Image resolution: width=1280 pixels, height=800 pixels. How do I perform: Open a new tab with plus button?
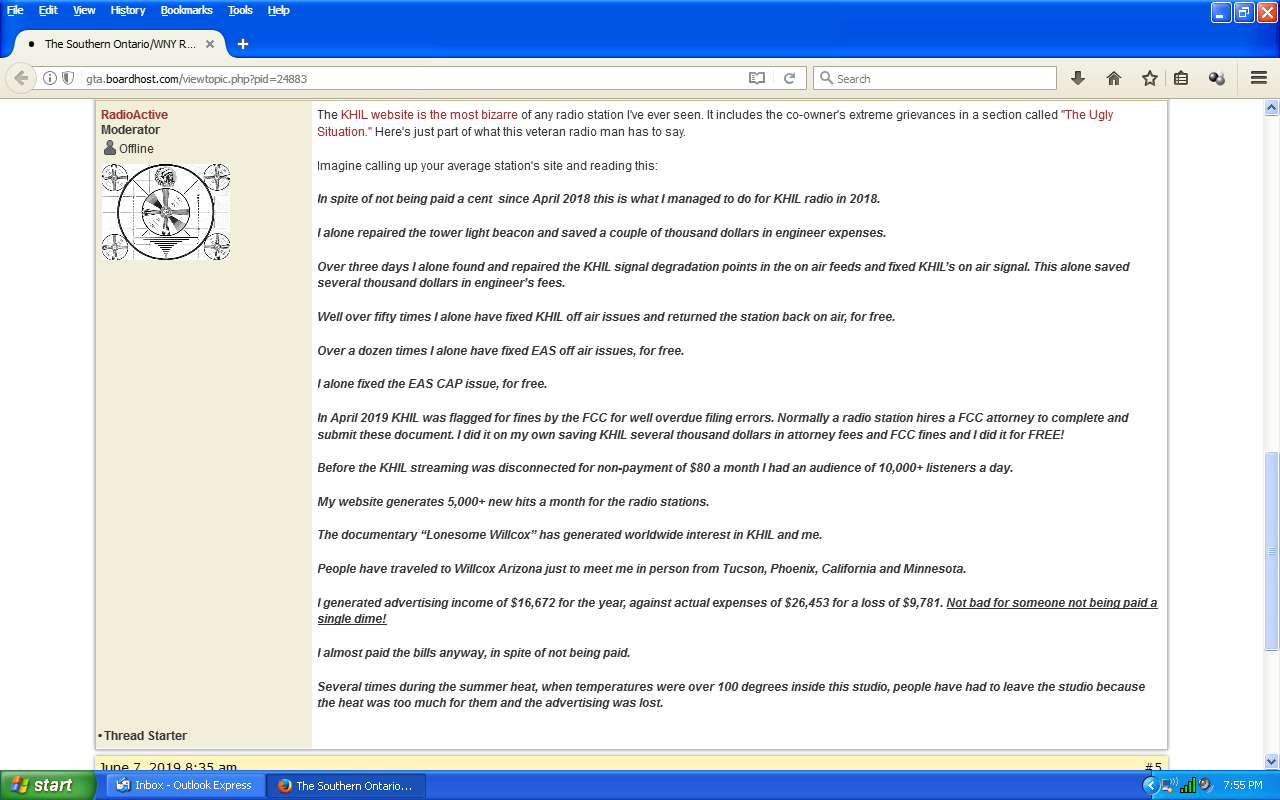click(x=242, y=44)
